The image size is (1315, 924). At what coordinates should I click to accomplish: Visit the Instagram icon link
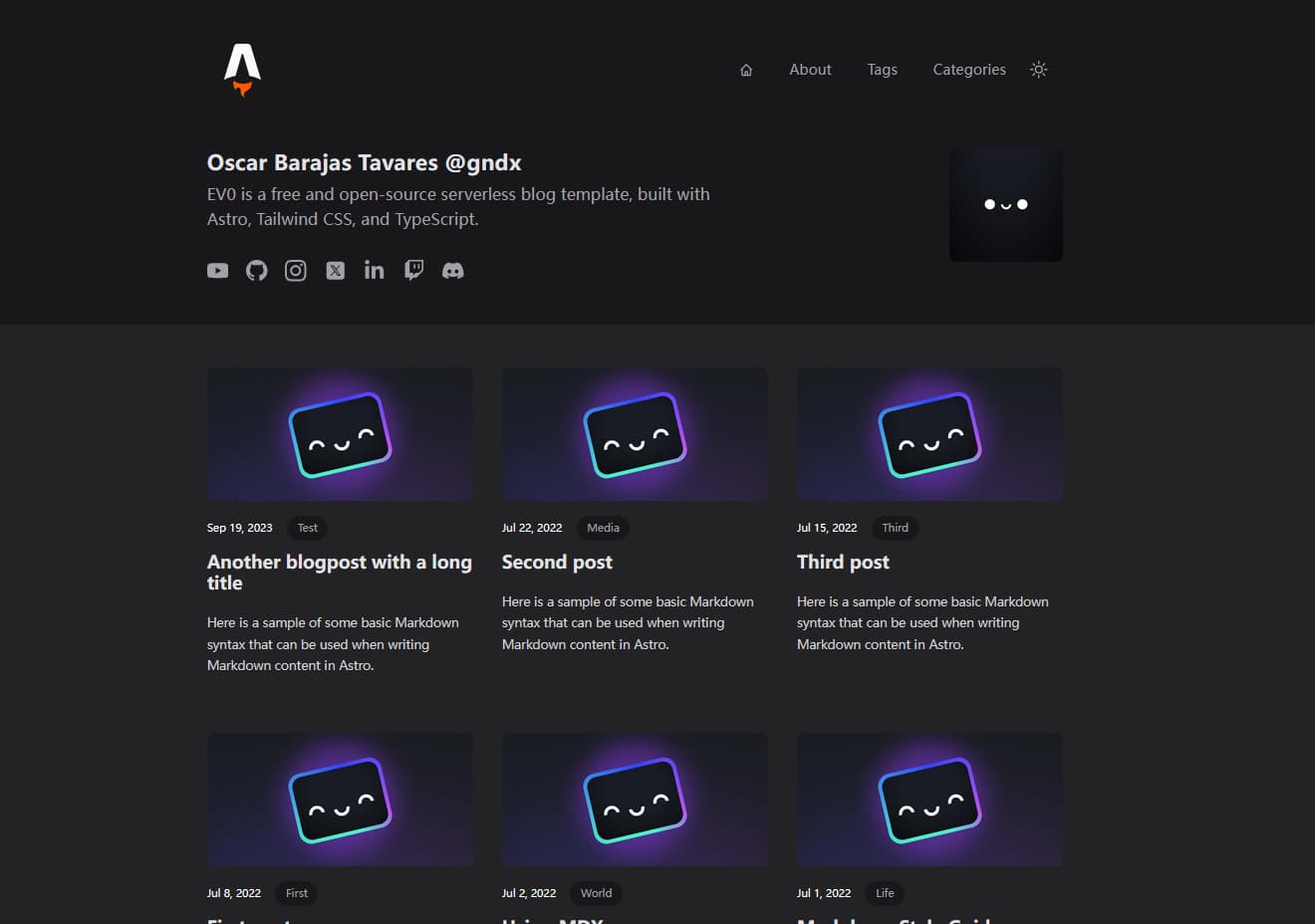pos(296,271)
